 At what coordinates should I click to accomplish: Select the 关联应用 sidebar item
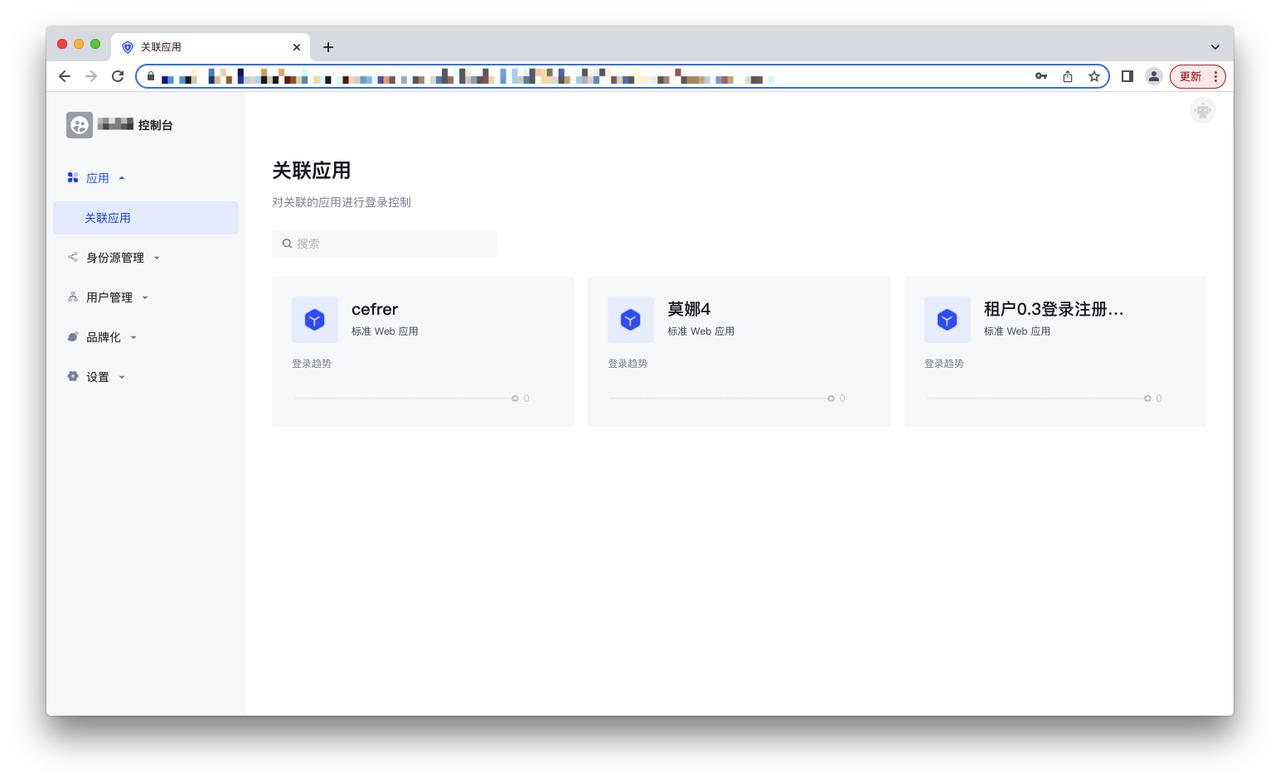tap(108, 218)
